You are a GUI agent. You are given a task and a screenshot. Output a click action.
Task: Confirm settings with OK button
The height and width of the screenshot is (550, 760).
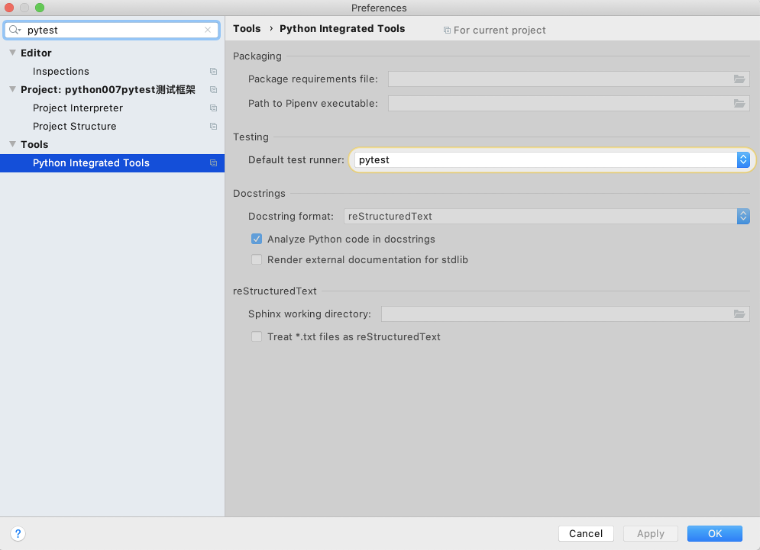click(x=714, y=534)
